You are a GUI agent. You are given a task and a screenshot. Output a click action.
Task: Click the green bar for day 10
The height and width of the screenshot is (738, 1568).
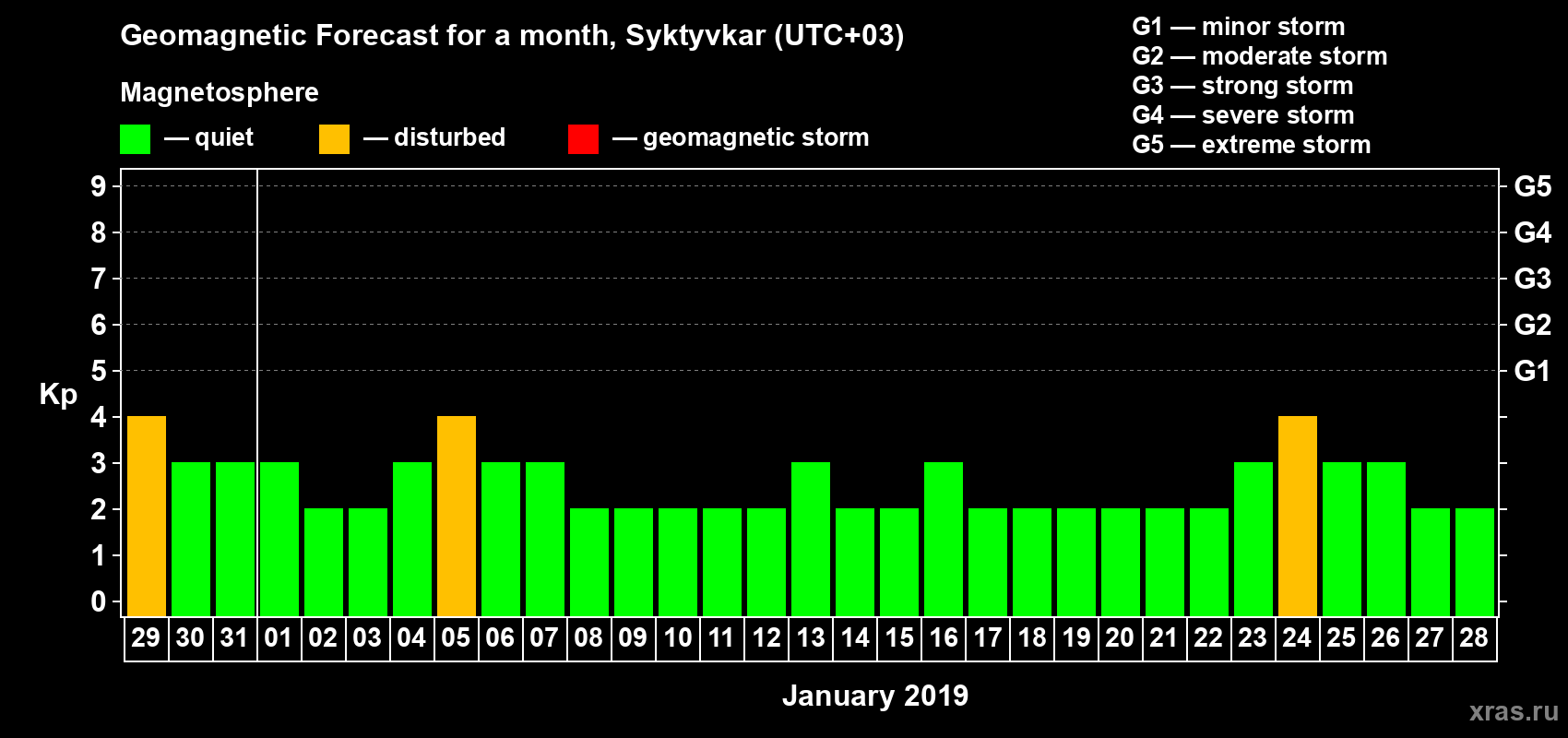(678, 562)
